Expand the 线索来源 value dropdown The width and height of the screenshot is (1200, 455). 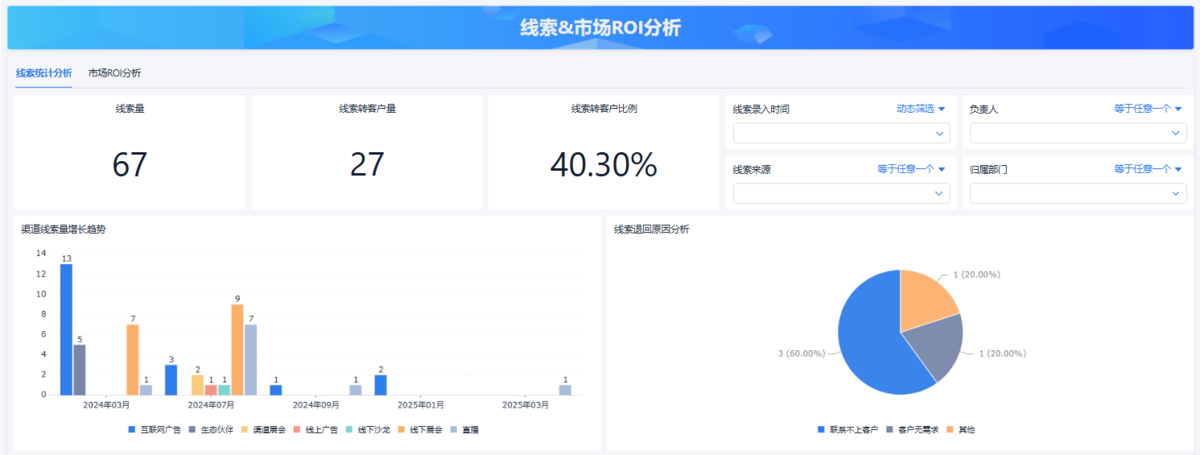tap(841, 193)
